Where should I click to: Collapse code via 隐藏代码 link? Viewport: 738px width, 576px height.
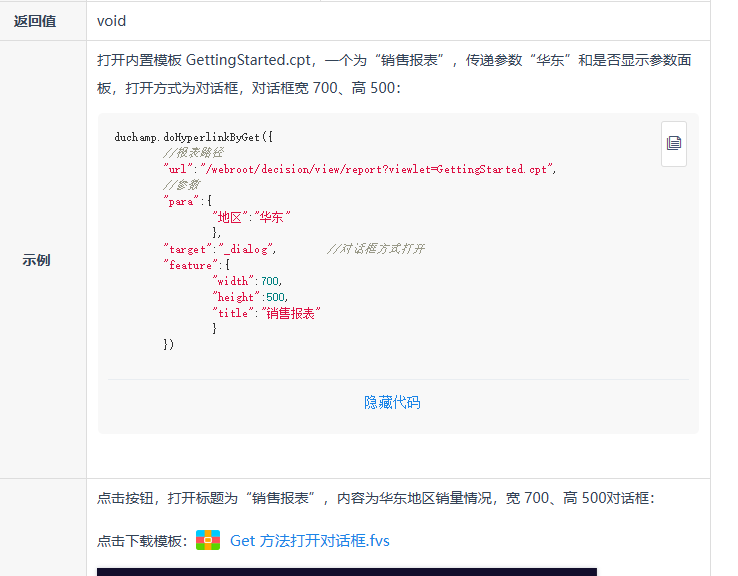(x=392, y=402)
